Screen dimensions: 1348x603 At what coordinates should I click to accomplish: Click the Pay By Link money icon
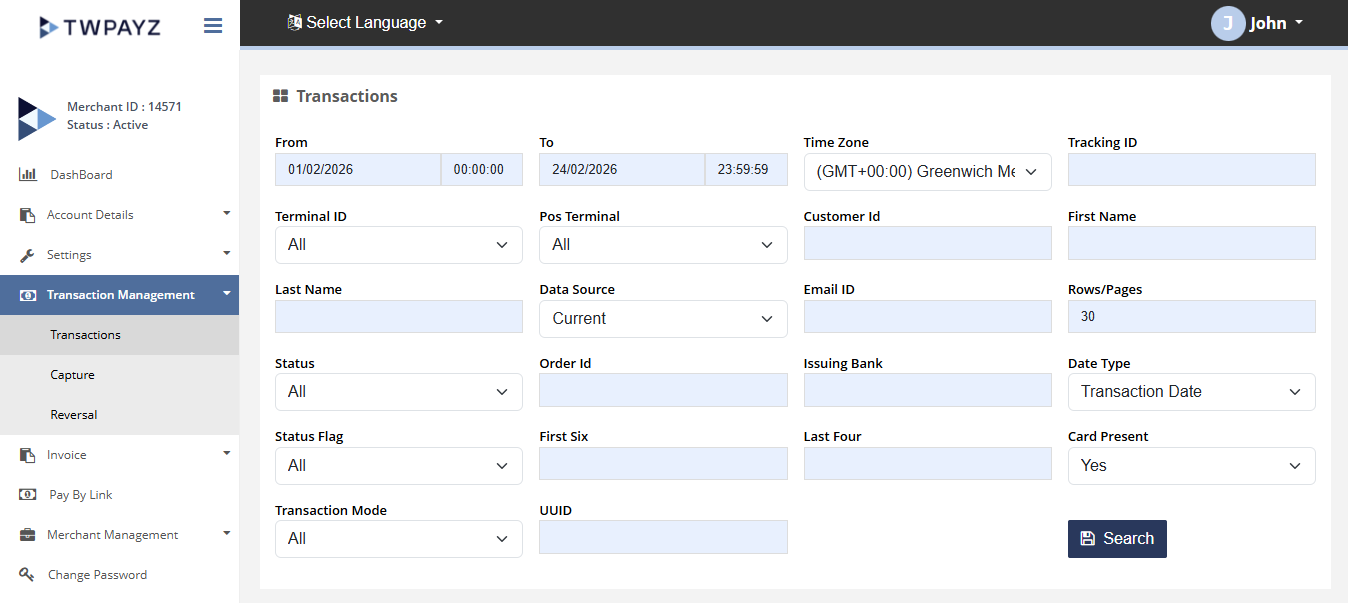[28, 495]
